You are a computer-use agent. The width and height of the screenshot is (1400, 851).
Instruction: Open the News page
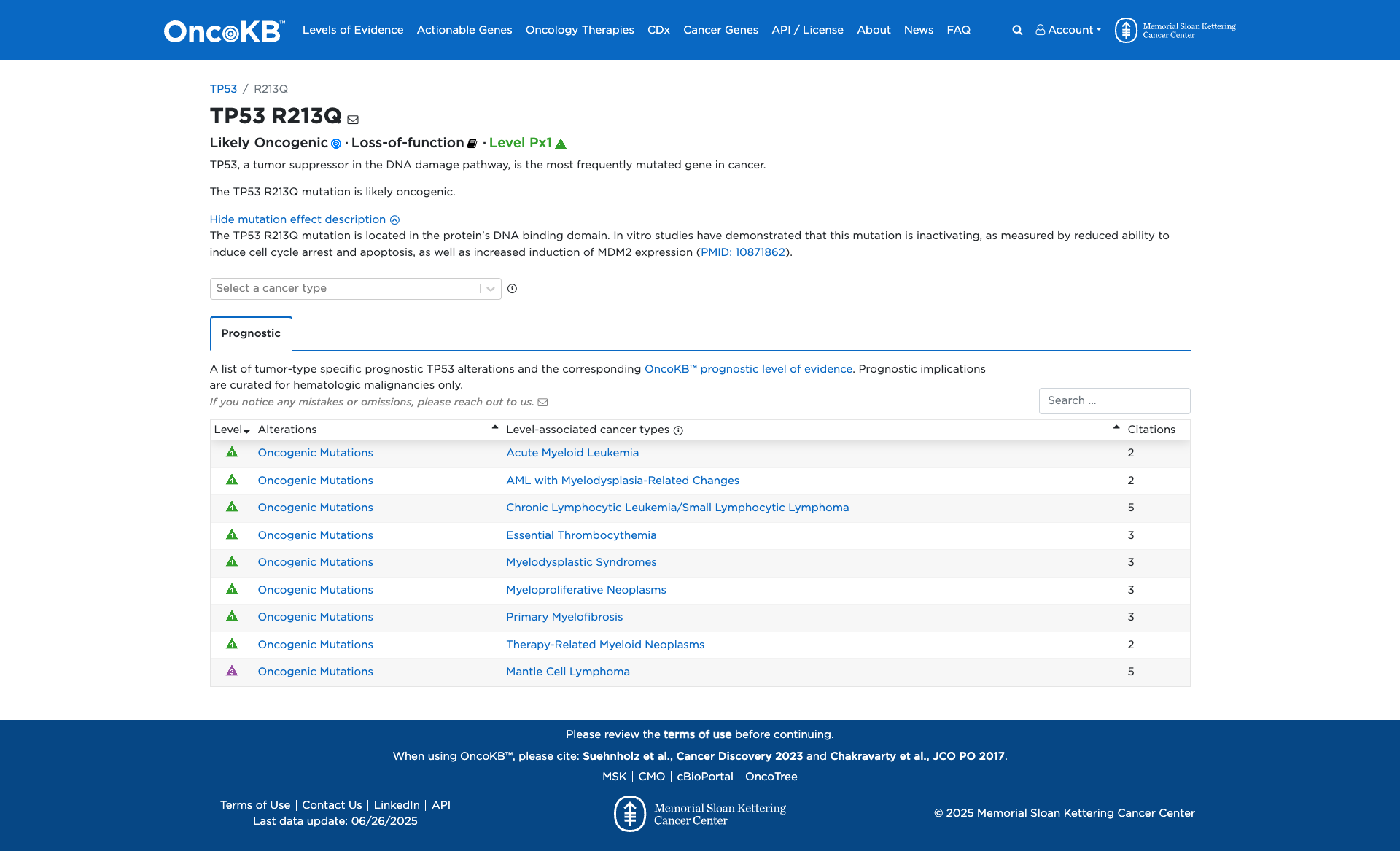click(919, 30)
